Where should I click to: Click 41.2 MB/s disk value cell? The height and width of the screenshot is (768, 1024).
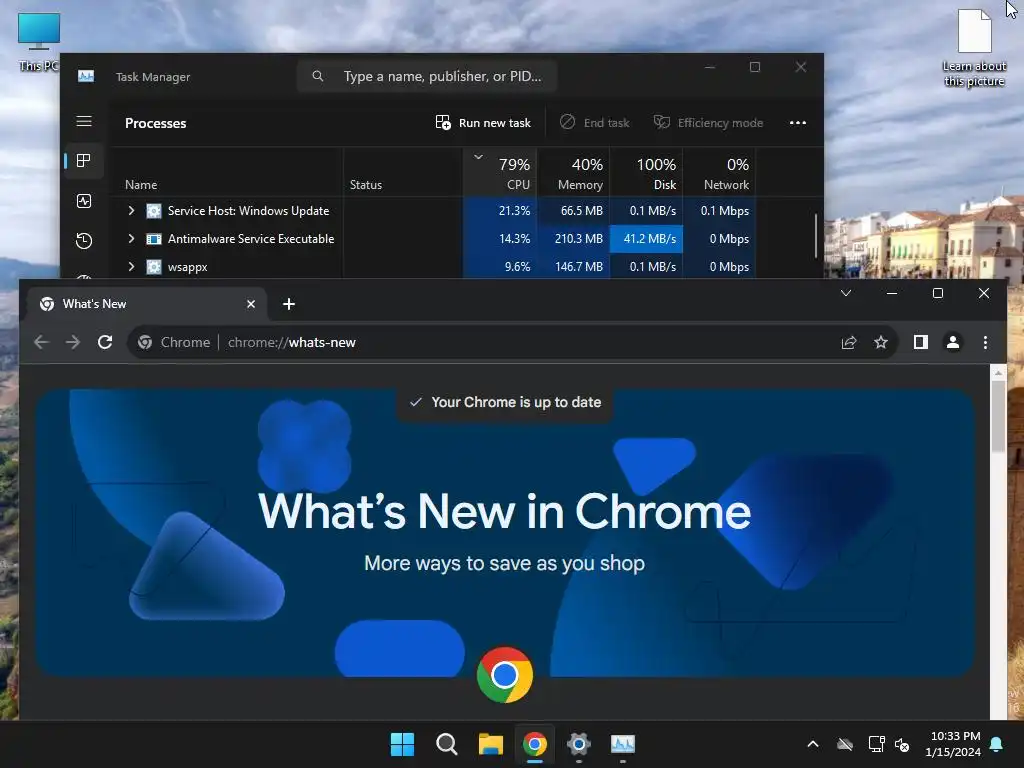(647, 239)
